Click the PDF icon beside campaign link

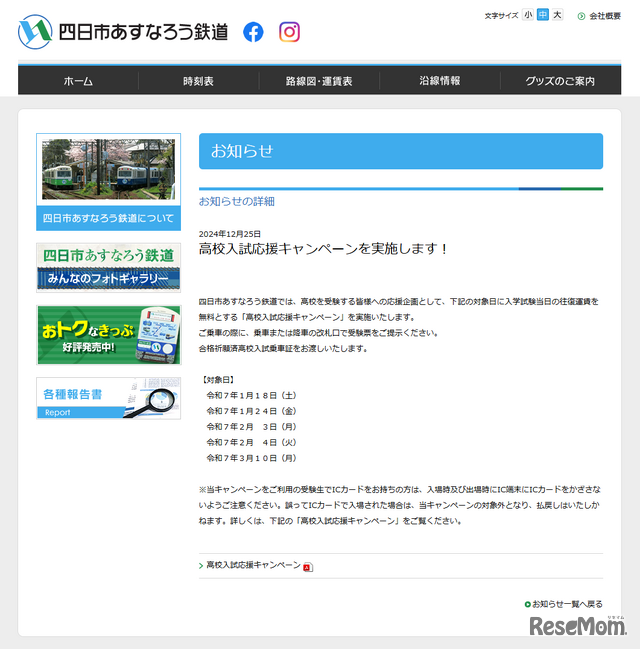click(308, 567)
